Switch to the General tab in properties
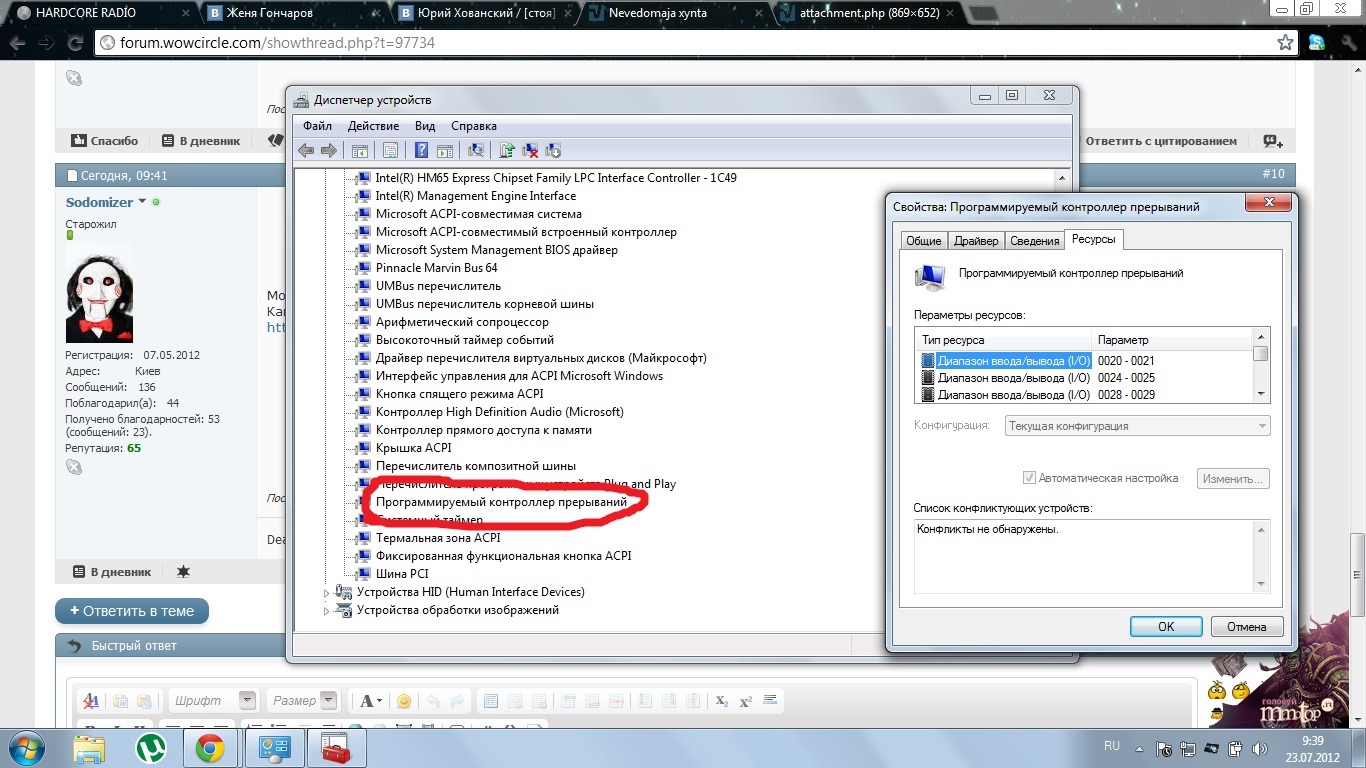The width and height of the screenshot is (1366, 768). 923,241
